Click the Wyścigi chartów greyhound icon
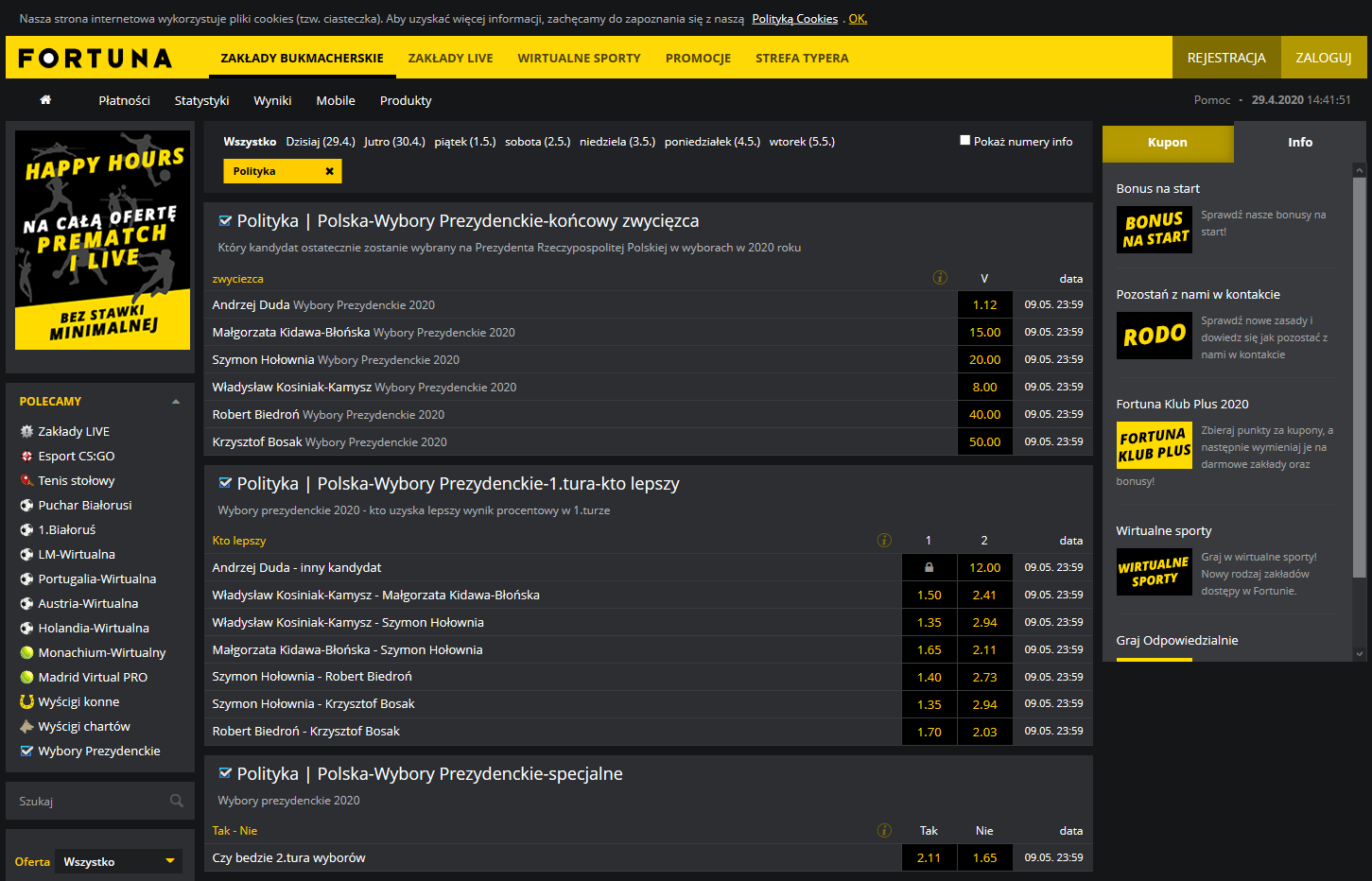Viewport: 1372px width, 881px height. pyautogui.click(x=26, y=726)
